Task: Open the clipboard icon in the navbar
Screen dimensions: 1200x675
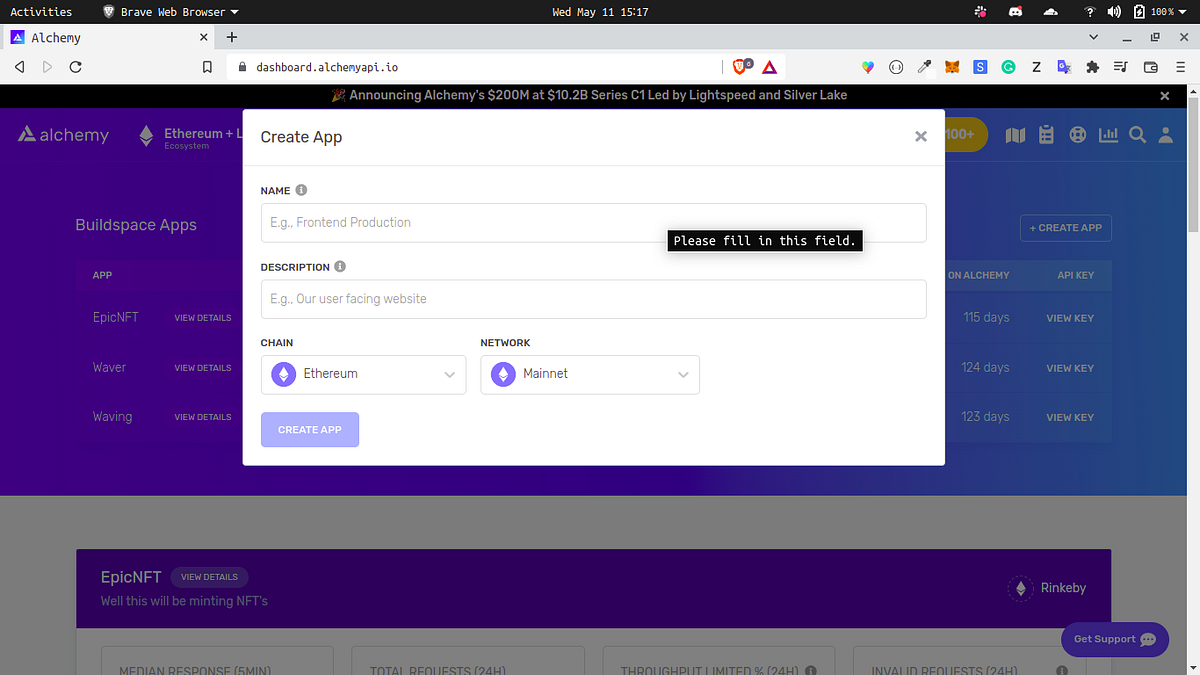Action: click(1046, 134)
